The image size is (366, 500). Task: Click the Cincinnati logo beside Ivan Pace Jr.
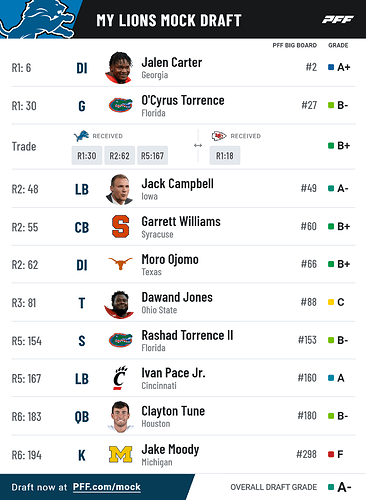[120, 378]
